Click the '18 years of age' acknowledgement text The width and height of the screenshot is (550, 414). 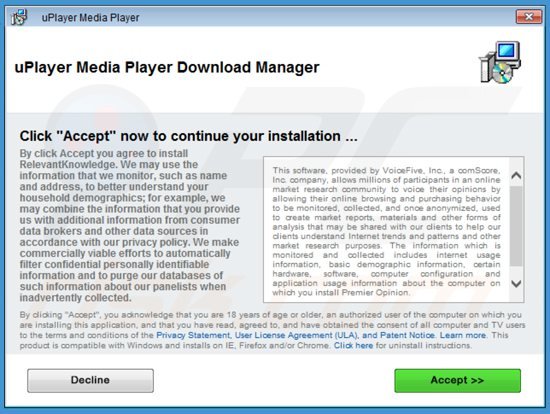point(272,330)
